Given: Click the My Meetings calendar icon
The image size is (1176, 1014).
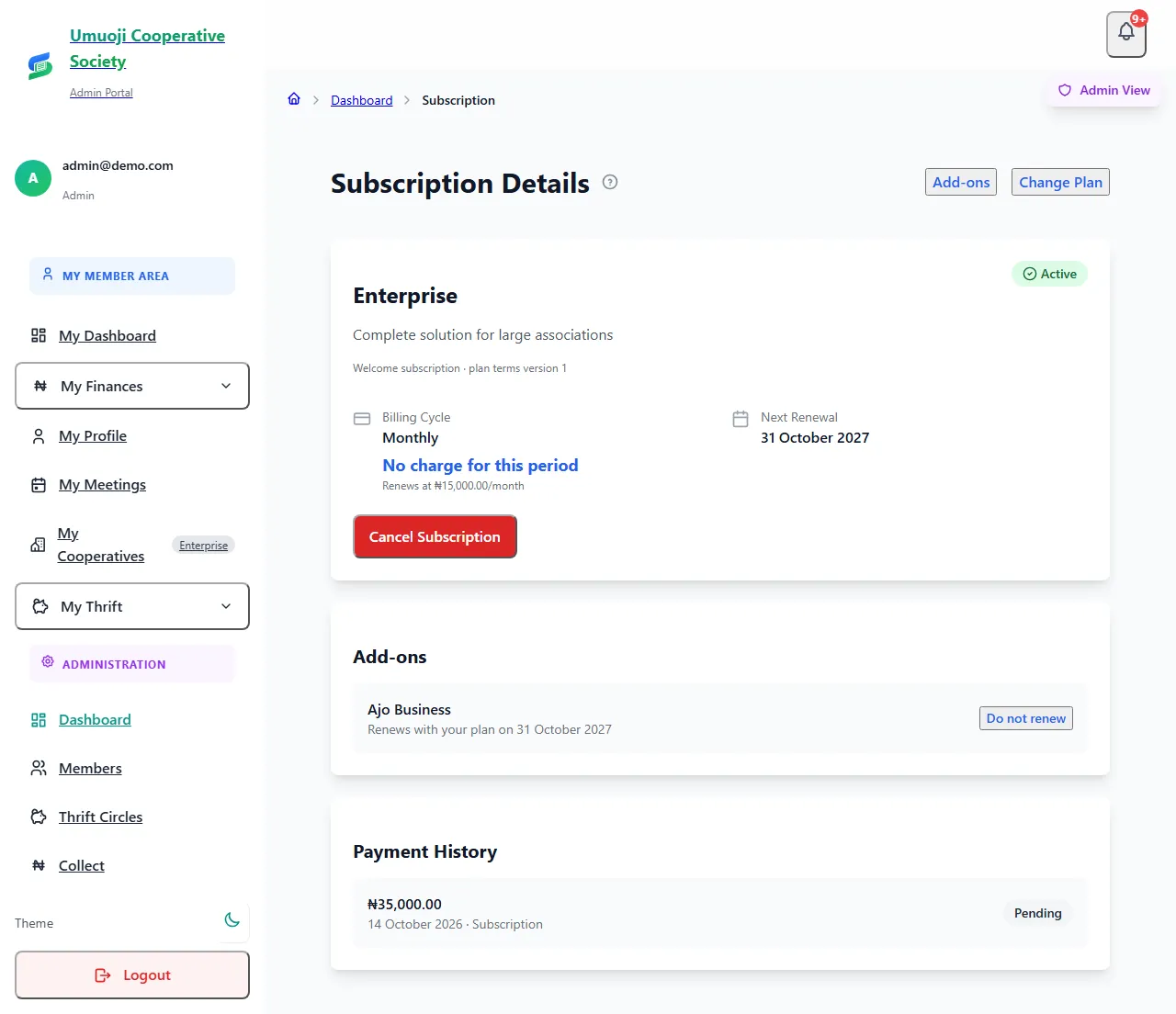Looking at the screenshot, I should point(39,485).
